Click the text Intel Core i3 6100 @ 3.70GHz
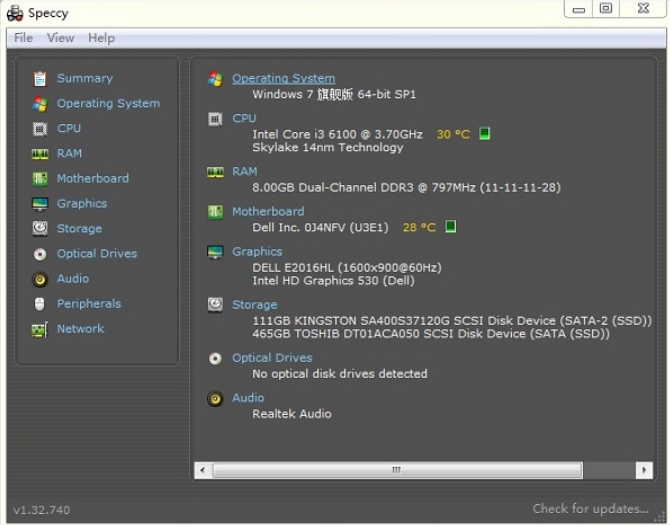This screenshot has height=525, width=670. coord(337,135)
